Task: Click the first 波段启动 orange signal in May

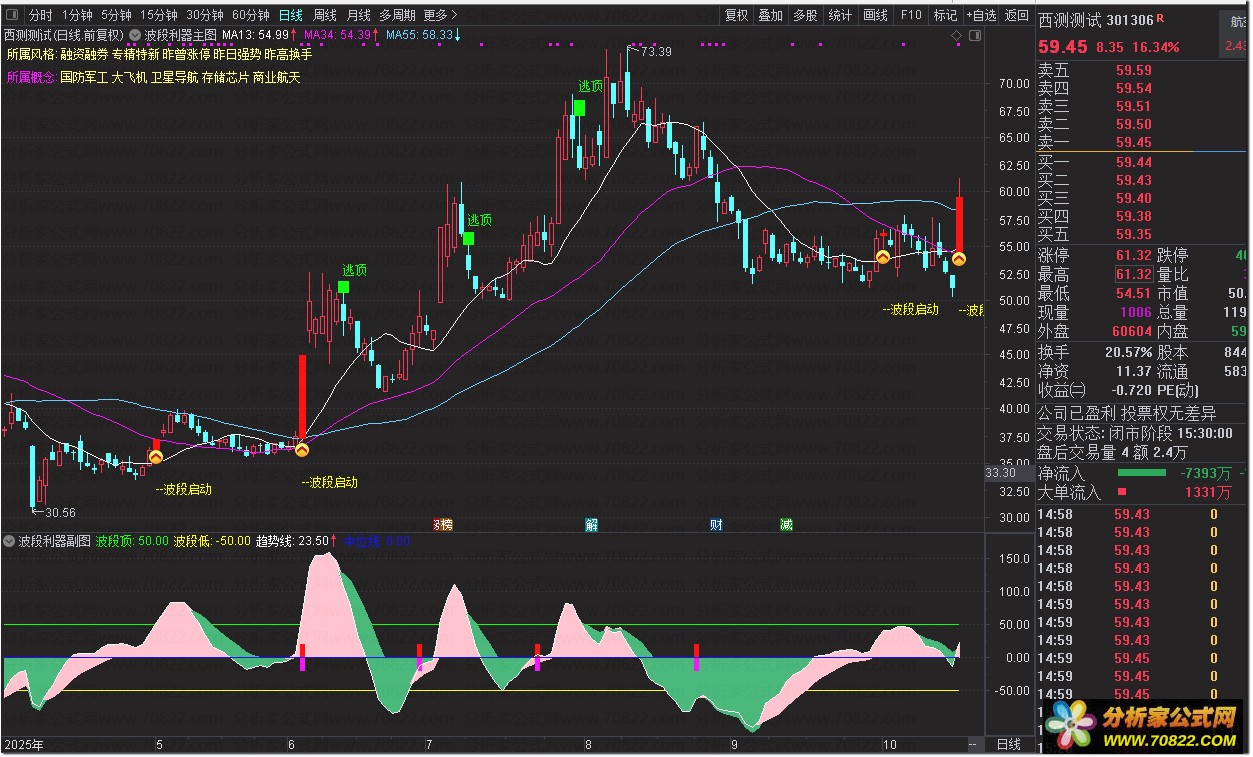Action: [x=155, y=457]
